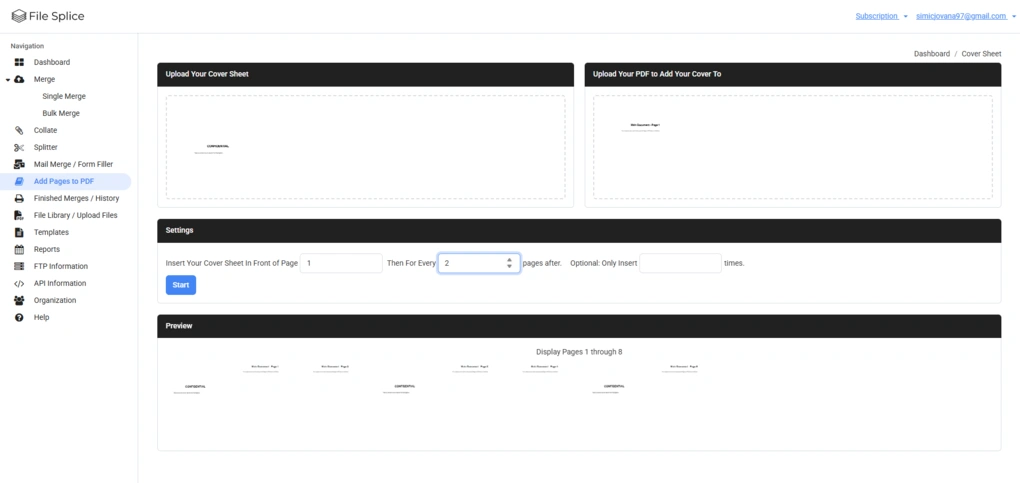Click the Main Document Page 1 preview
The width and height of the screenshot is (1020, 483).
click(260, 369)
